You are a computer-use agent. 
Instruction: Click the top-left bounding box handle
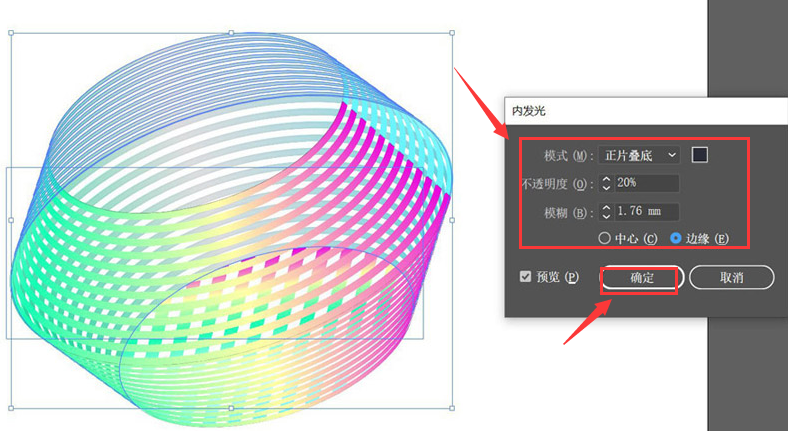[11, 33]
